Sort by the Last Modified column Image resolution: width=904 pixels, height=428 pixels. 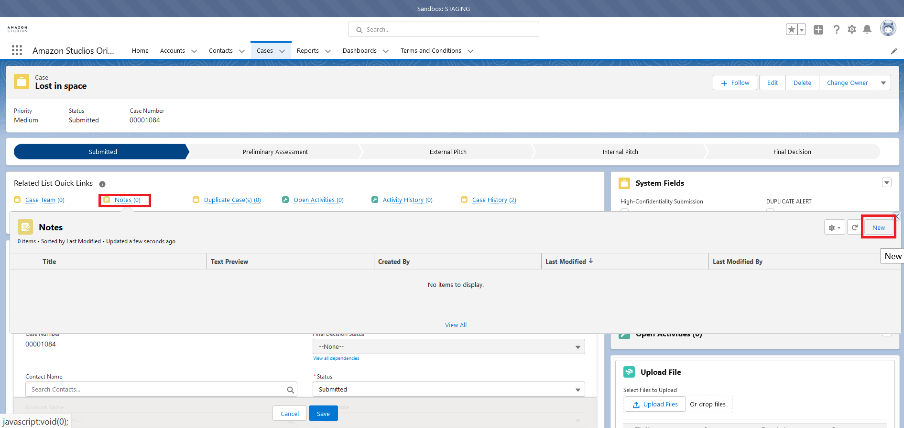tap(568, 261)
